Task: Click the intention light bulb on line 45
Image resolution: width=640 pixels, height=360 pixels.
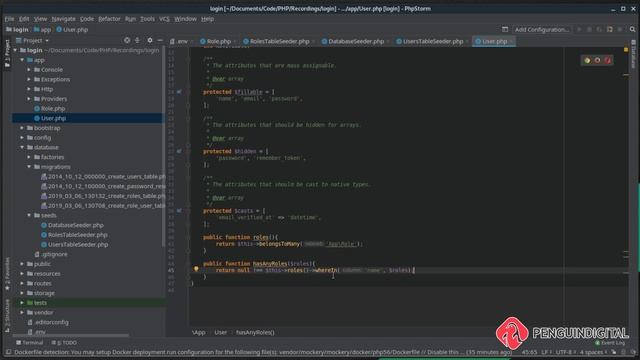Action: point(196,269)
